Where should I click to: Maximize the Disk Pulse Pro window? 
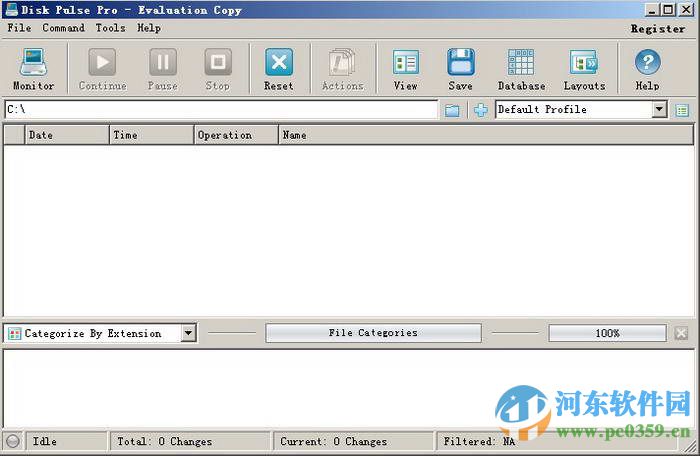(x=668, y=10)
